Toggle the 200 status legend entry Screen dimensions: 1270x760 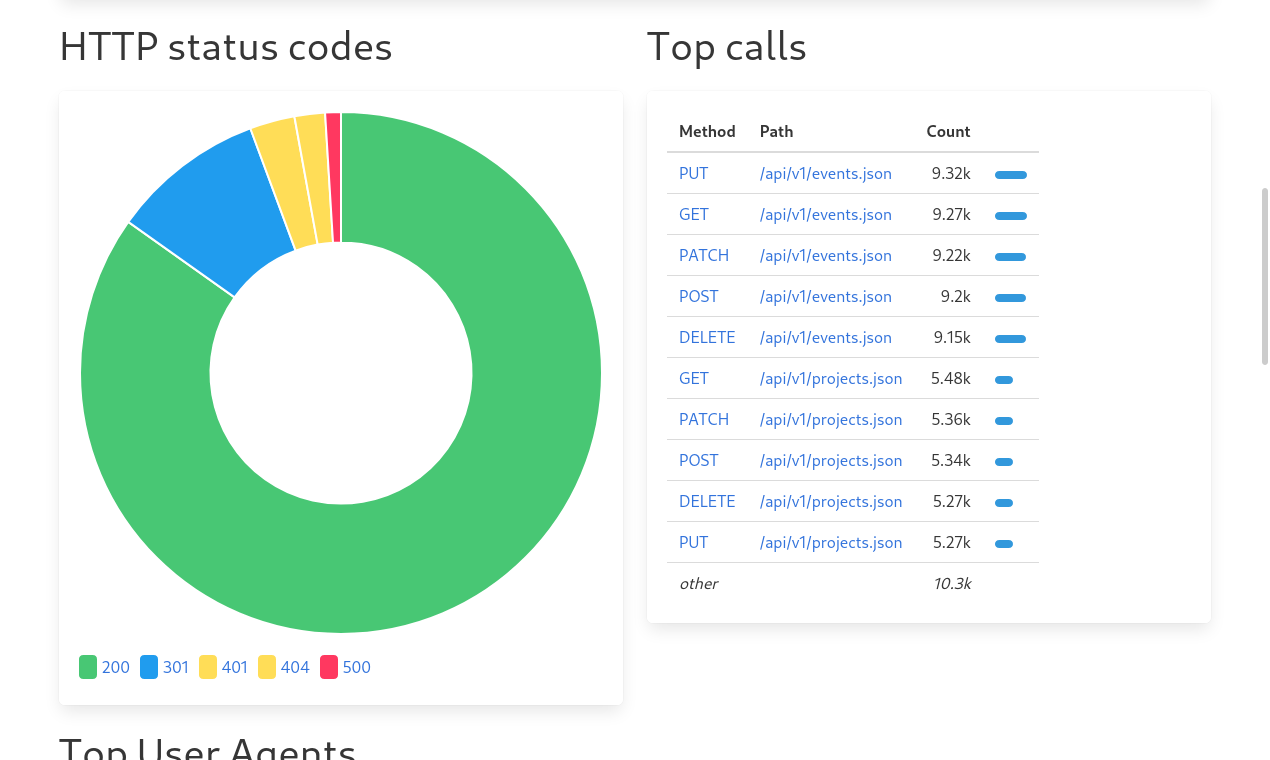coord(105,667)
